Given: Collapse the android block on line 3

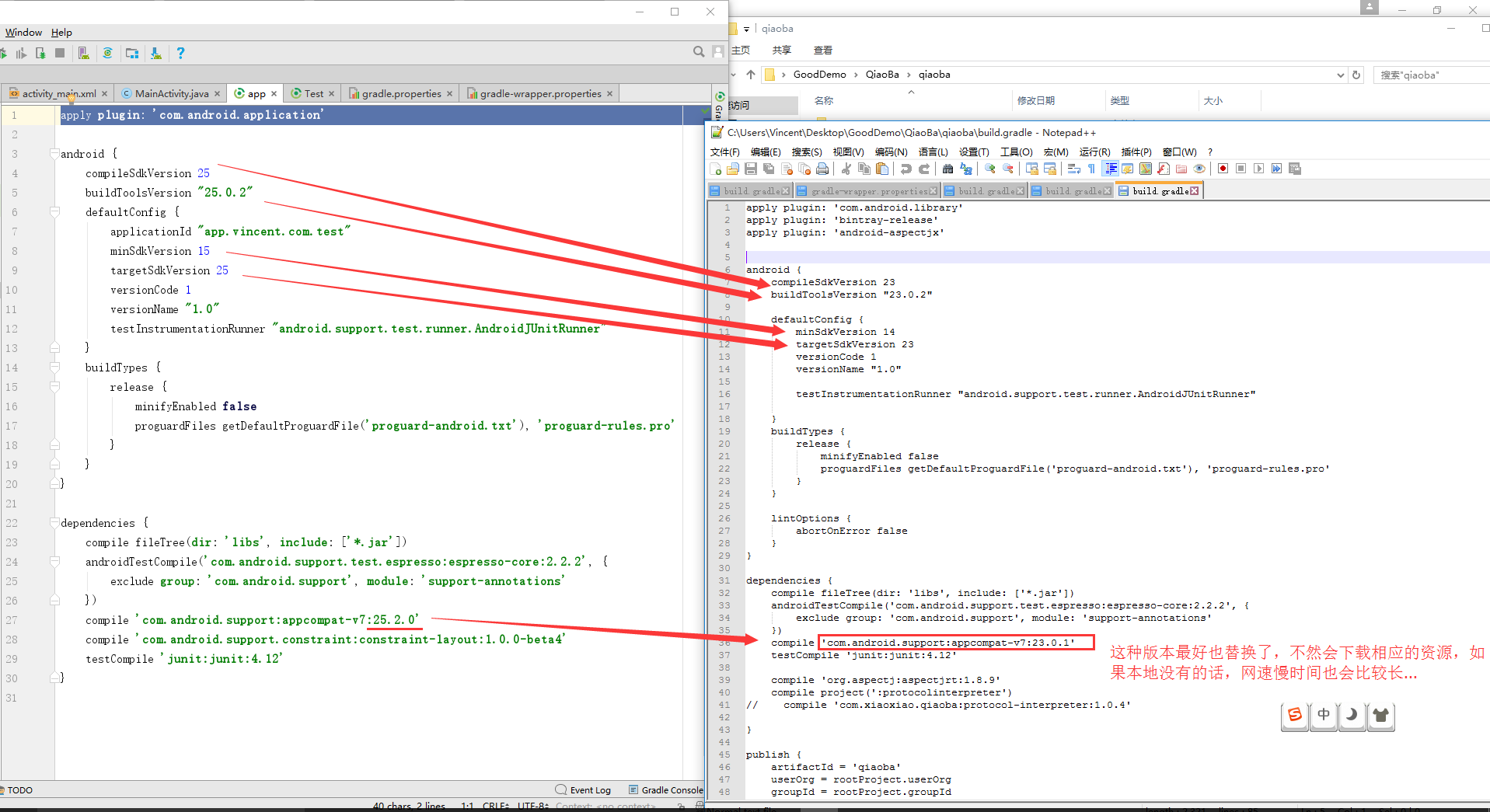Looking at the screenshot, I should pos(54,153).
